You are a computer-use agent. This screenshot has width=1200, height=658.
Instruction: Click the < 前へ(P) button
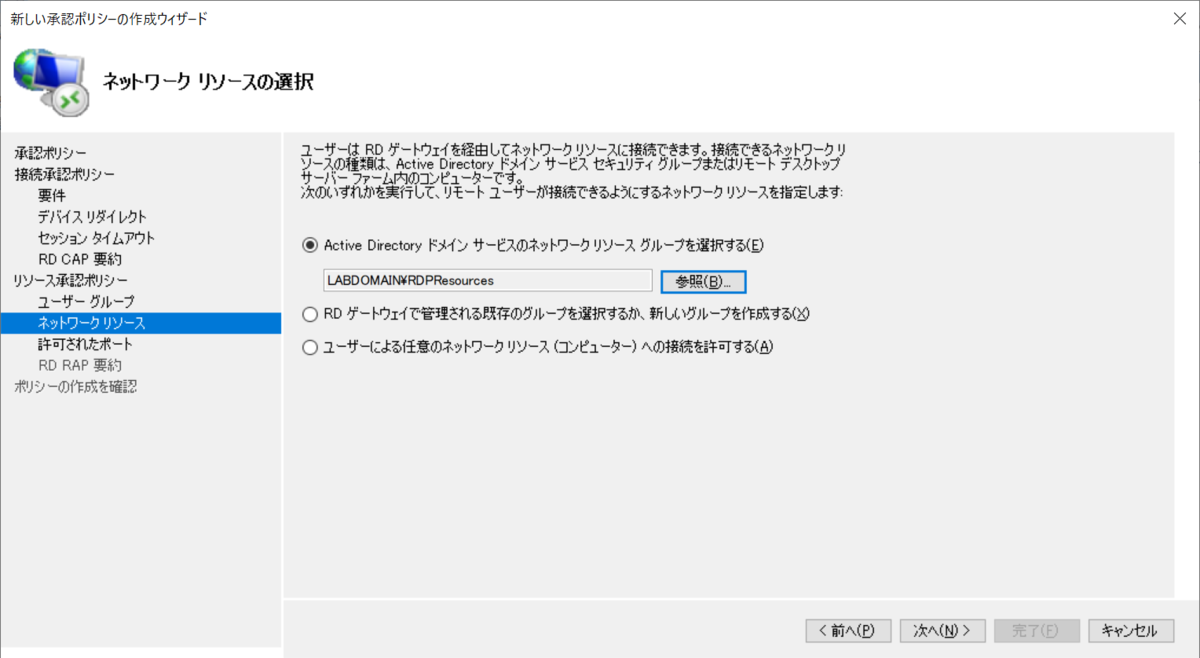pyautogui.click(x=846, y=631)
